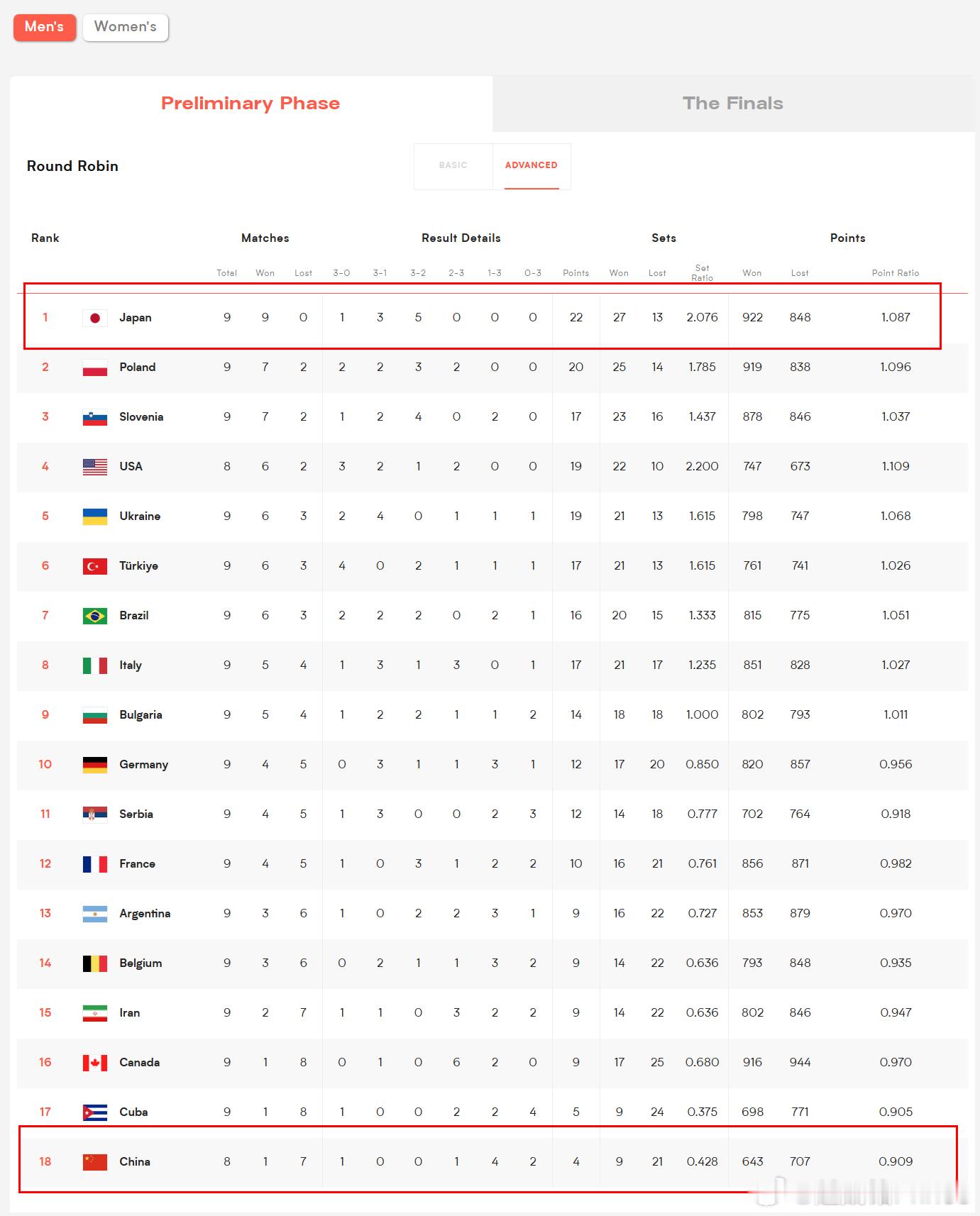Switch table to BASIC view

(x=453, y=166)
